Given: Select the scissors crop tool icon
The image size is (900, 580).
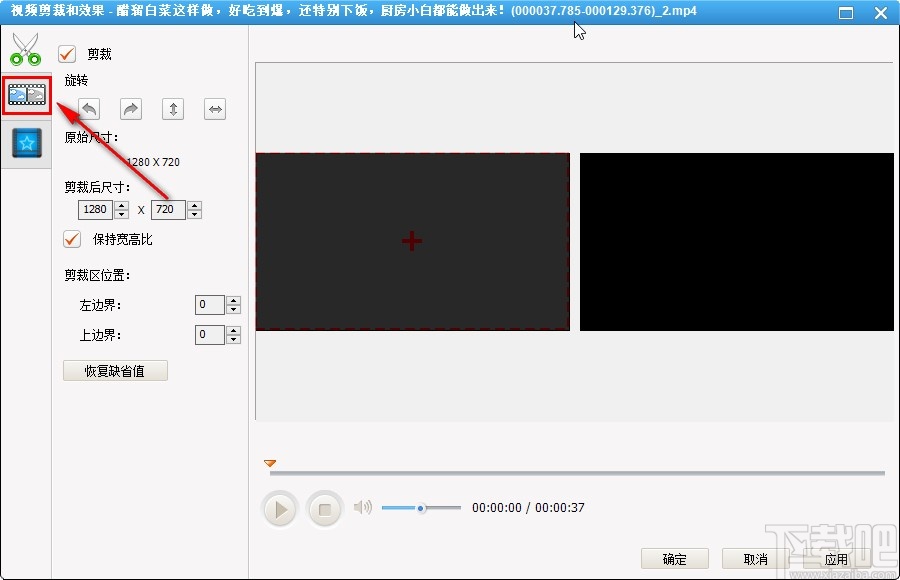Looking at the screenshot, I should coord(24,46).
